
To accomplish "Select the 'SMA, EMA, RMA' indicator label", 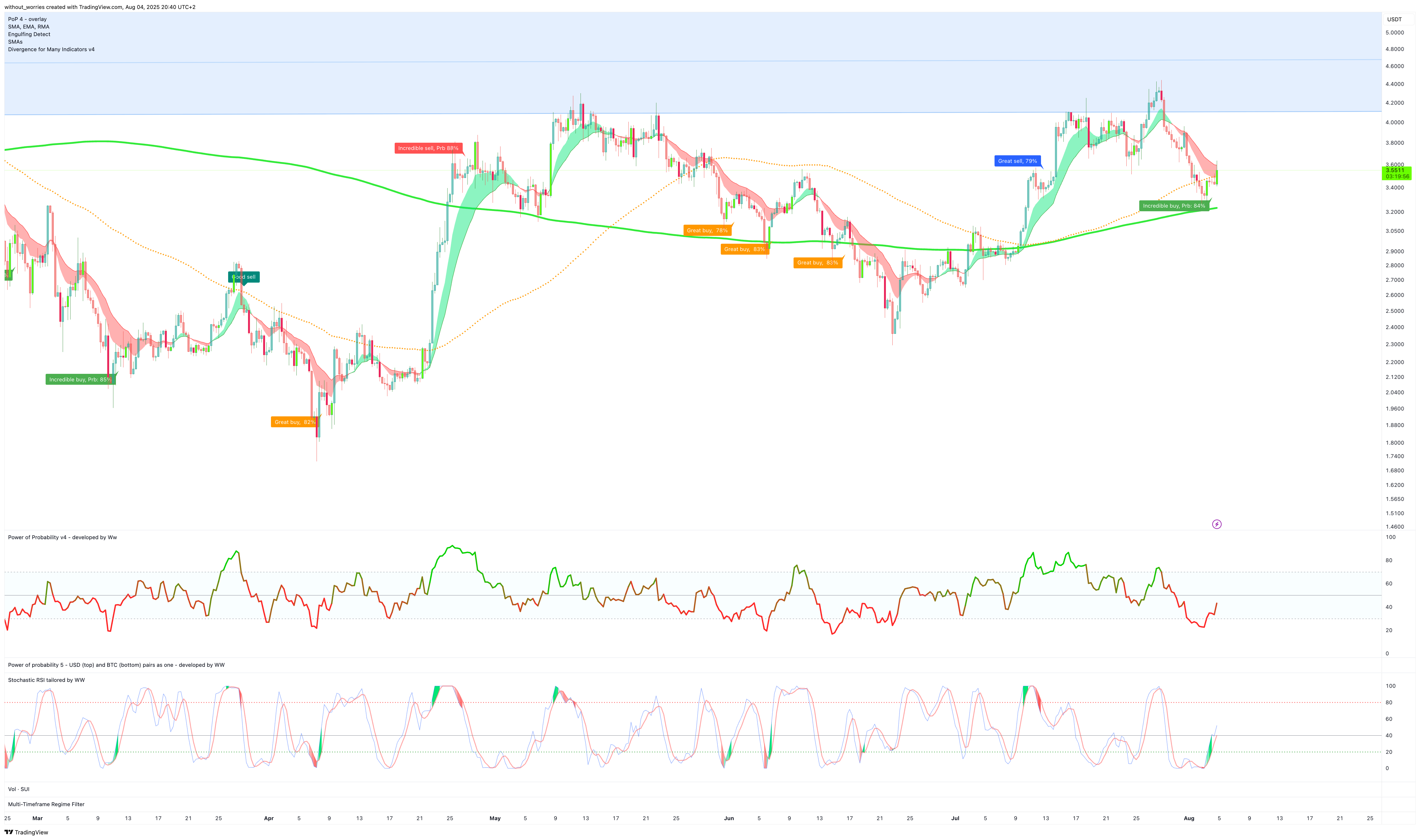I will pos(28,27).
